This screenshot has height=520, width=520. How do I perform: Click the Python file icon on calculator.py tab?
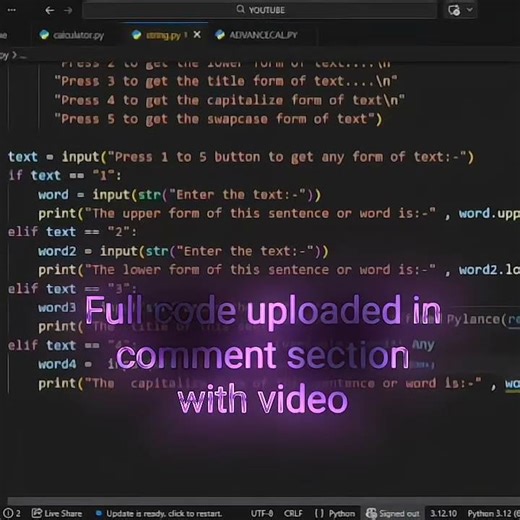click(x=44, y=35)
